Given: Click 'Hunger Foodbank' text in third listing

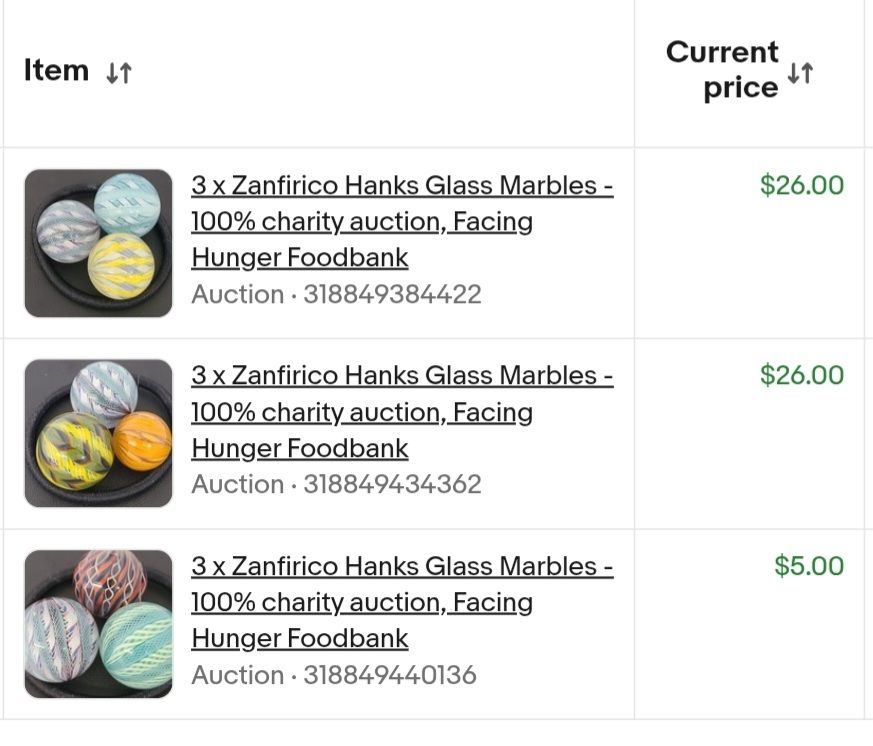Looking at the screenshot, I should pyautogui.click(x=300, y=639).
